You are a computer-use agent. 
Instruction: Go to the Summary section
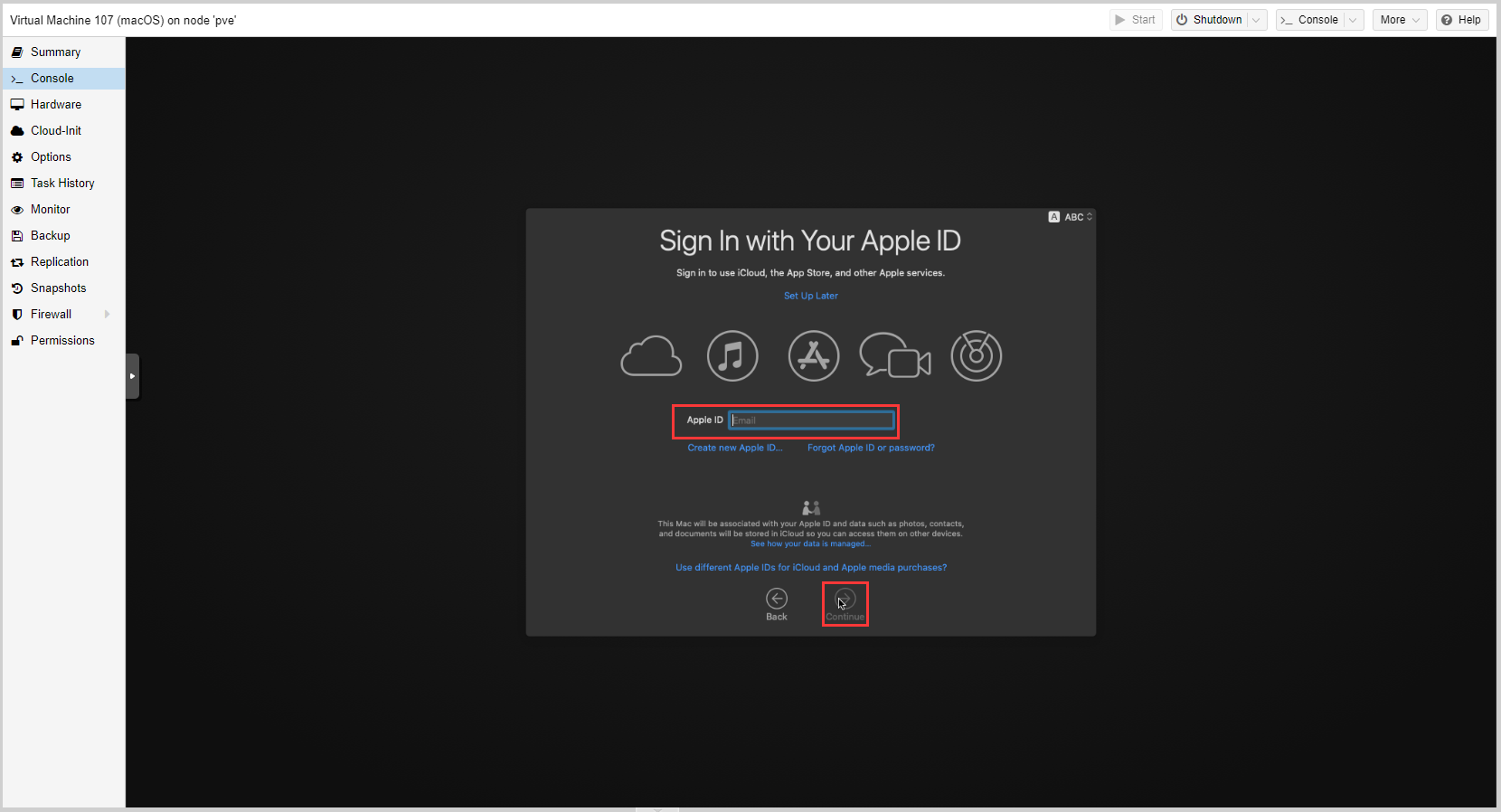coord(55,52)
